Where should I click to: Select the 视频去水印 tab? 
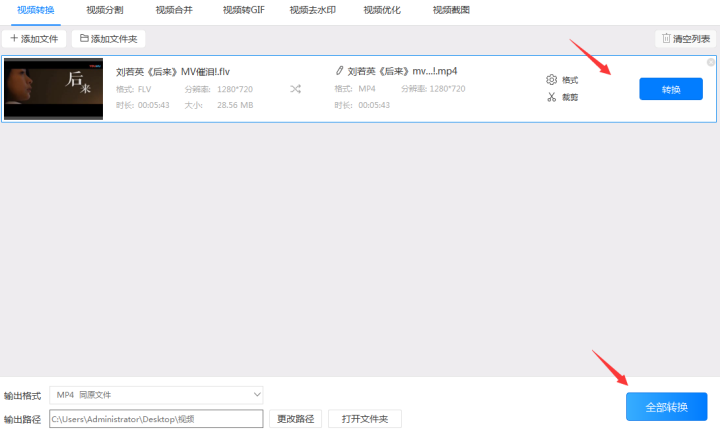coord(313,10)
